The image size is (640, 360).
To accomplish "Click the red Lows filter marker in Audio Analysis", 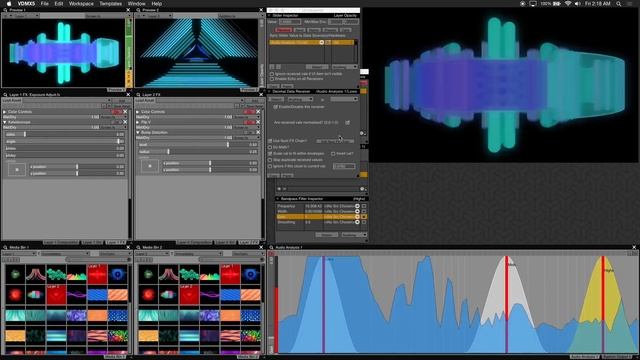I will (x=324, y=304).
